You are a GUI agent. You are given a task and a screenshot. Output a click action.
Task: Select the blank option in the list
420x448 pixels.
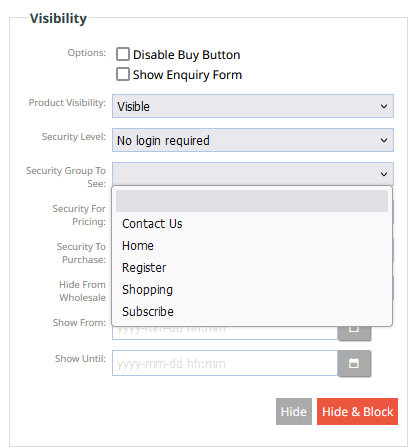tap(252, 201)
